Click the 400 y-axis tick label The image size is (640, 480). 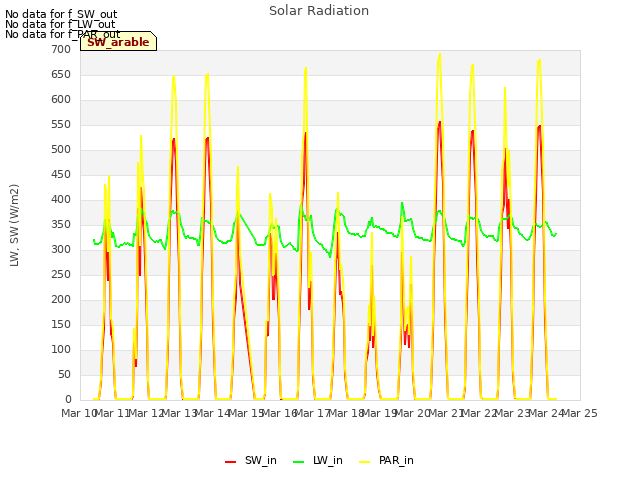pyautogui.click(x=61, y=200)
